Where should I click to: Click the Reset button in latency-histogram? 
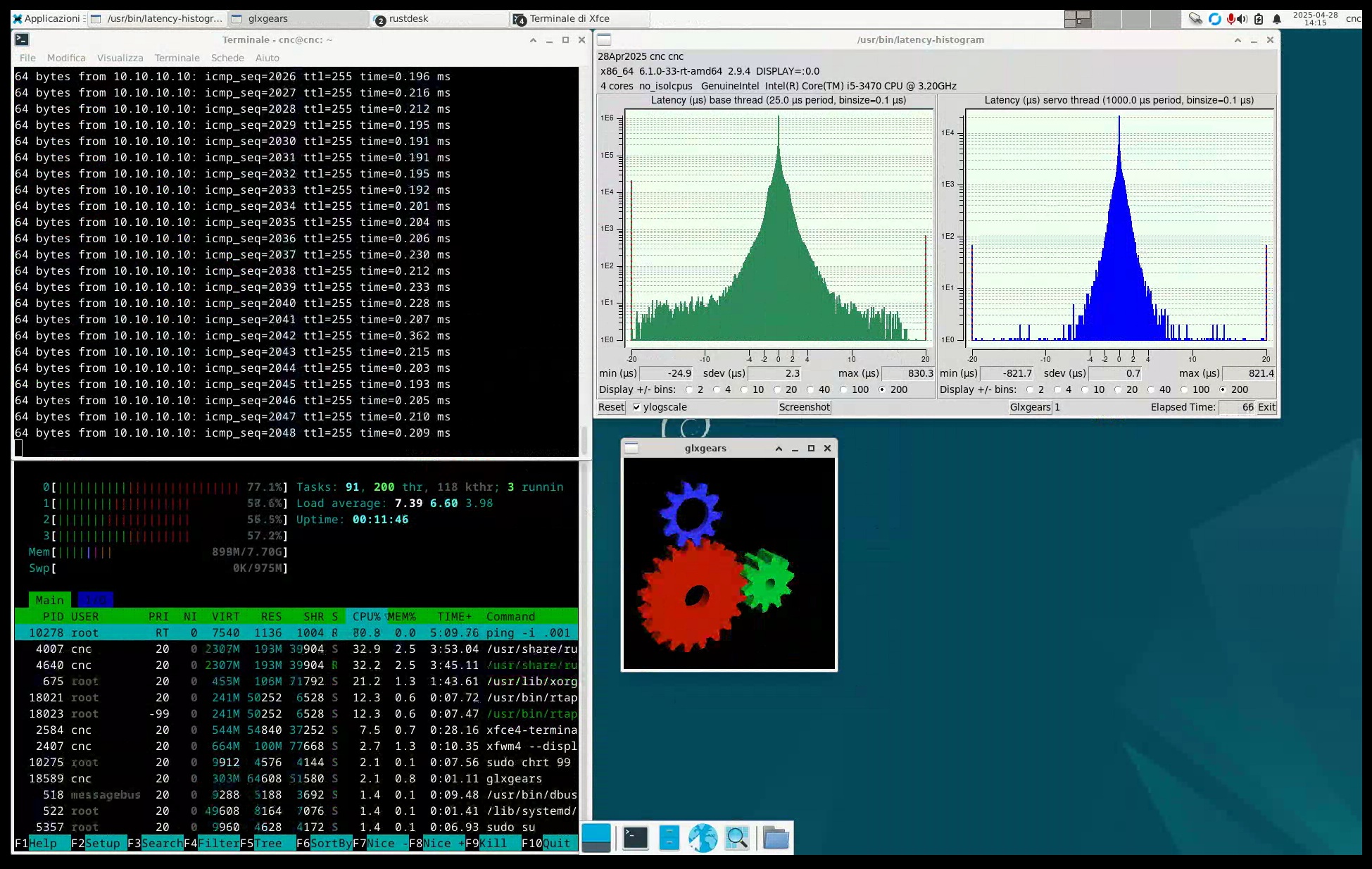point(611,407)
